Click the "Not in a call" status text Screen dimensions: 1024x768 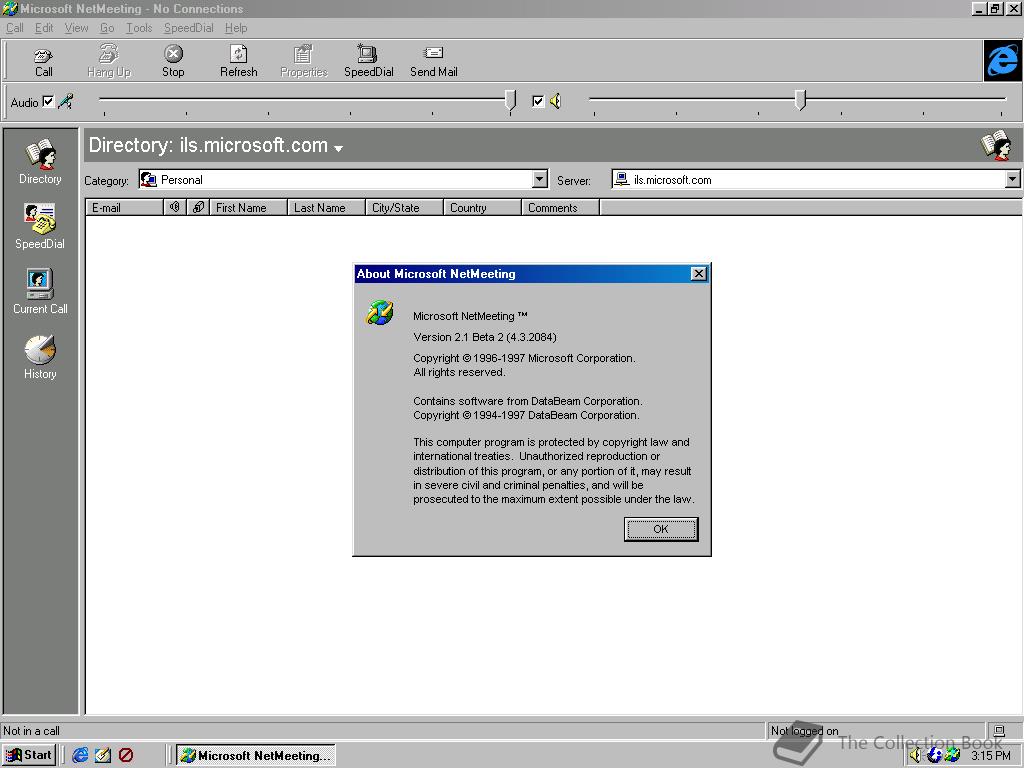(31, 731)
